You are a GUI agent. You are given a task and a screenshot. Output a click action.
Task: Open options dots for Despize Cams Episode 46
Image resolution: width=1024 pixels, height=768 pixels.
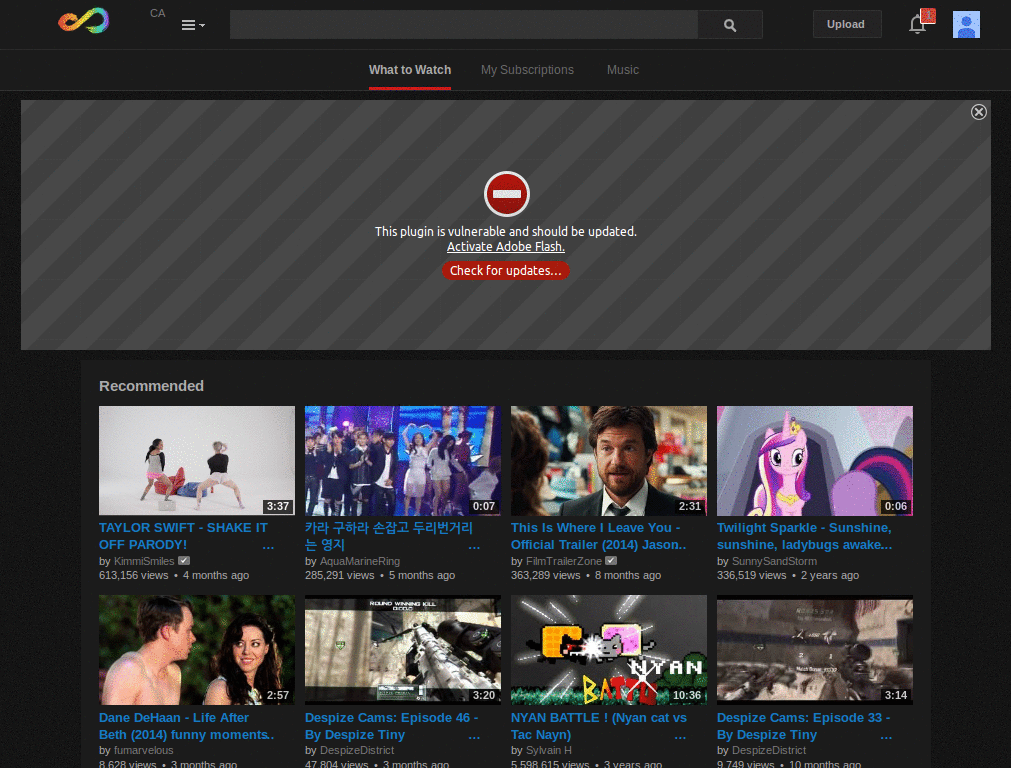(x=474, y=736)
